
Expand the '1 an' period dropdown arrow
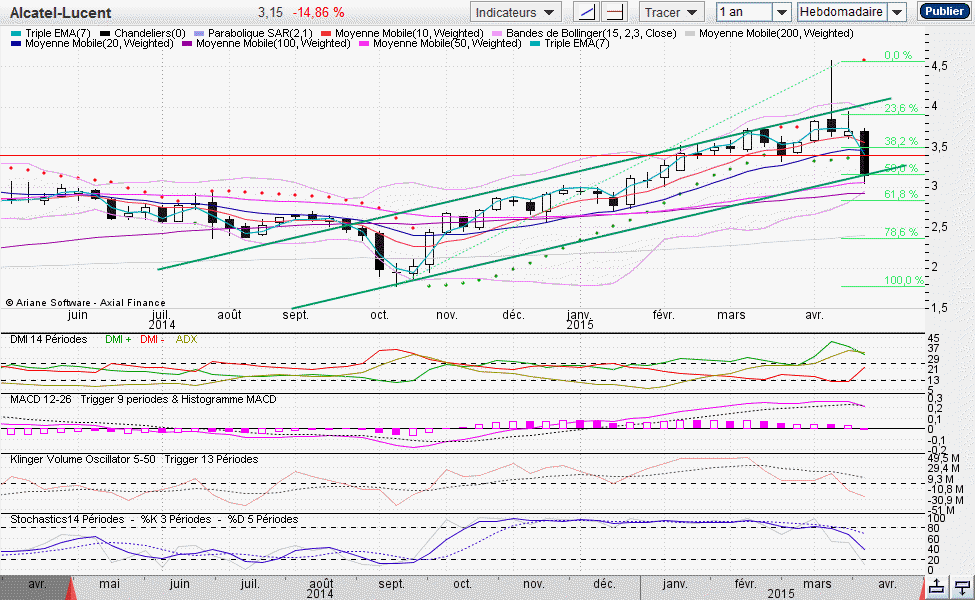point(782,12)
